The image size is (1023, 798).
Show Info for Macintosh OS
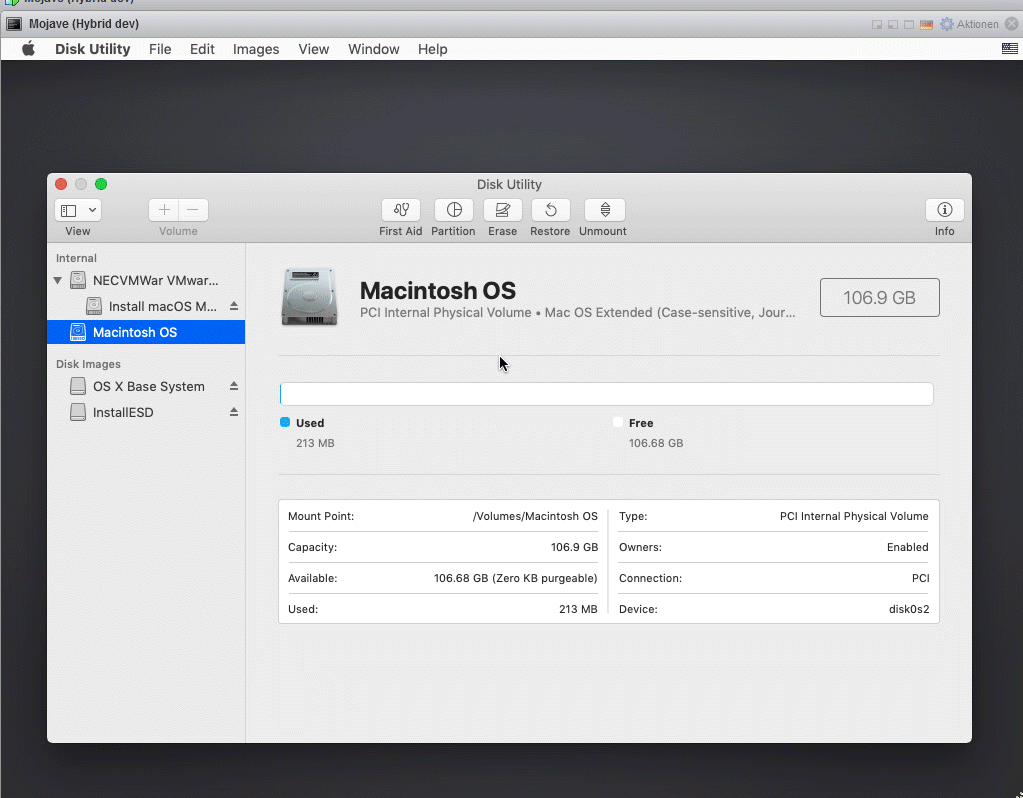(x=944, y=210)
